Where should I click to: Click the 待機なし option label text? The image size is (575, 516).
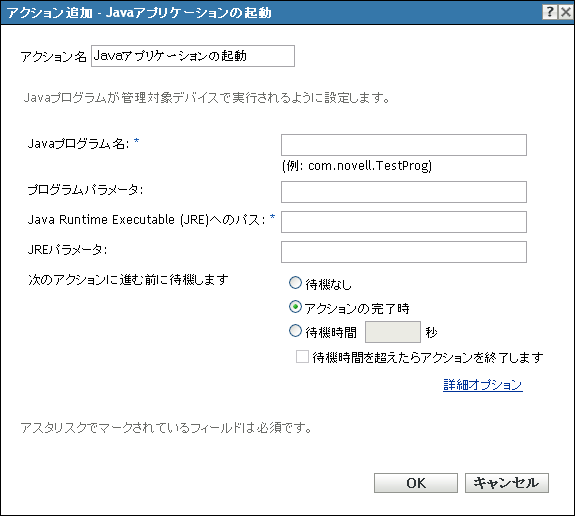coord(328,285)
